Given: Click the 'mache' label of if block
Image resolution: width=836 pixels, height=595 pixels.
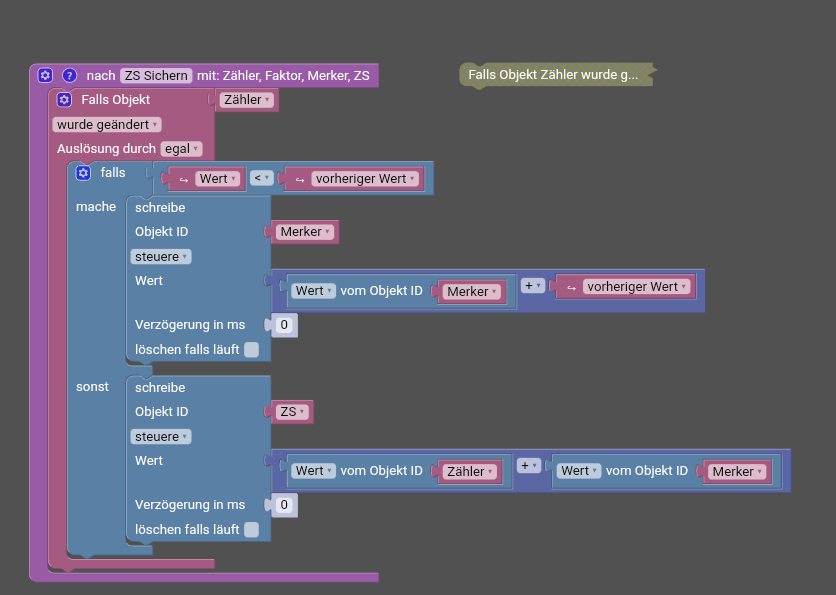Looking at the screenshot, I should (x=96, y=207).
